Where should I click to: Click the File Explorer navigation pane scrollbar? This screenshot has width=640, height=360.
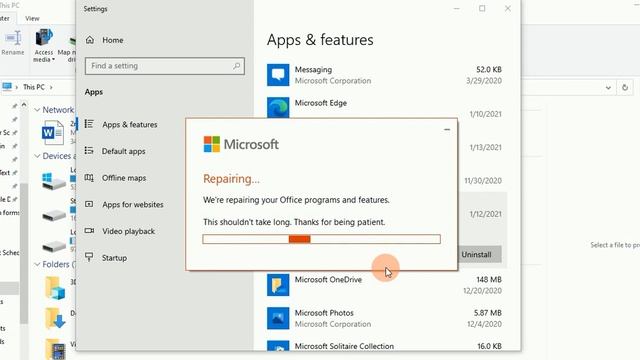(24, 253)
